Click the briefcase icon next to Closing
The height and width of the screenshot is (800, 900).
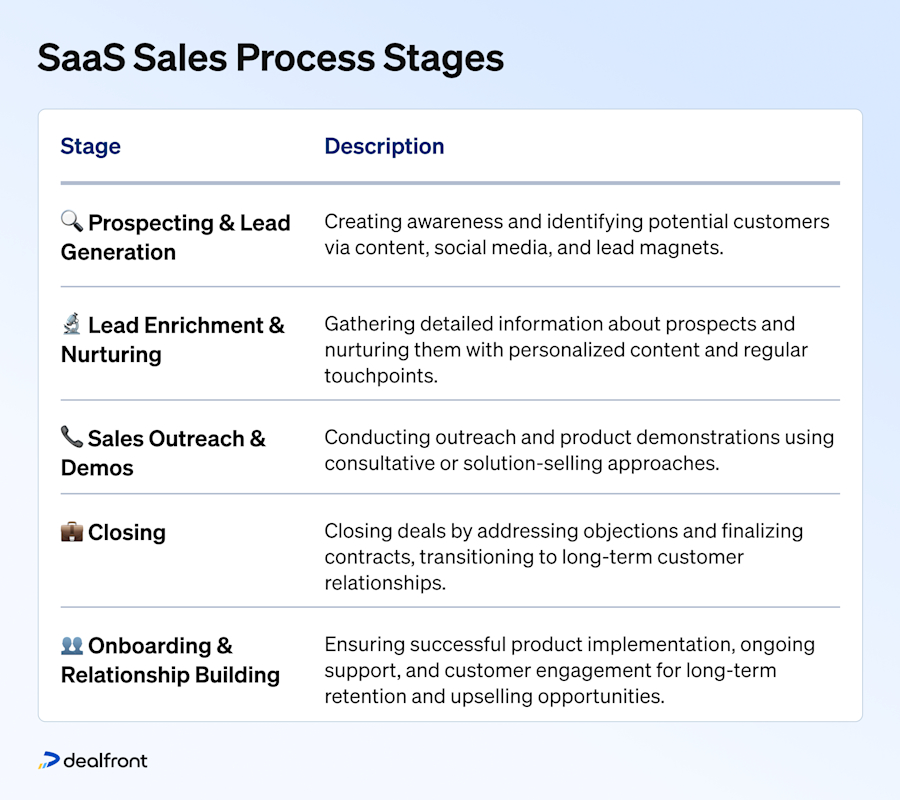coord(72,531)
